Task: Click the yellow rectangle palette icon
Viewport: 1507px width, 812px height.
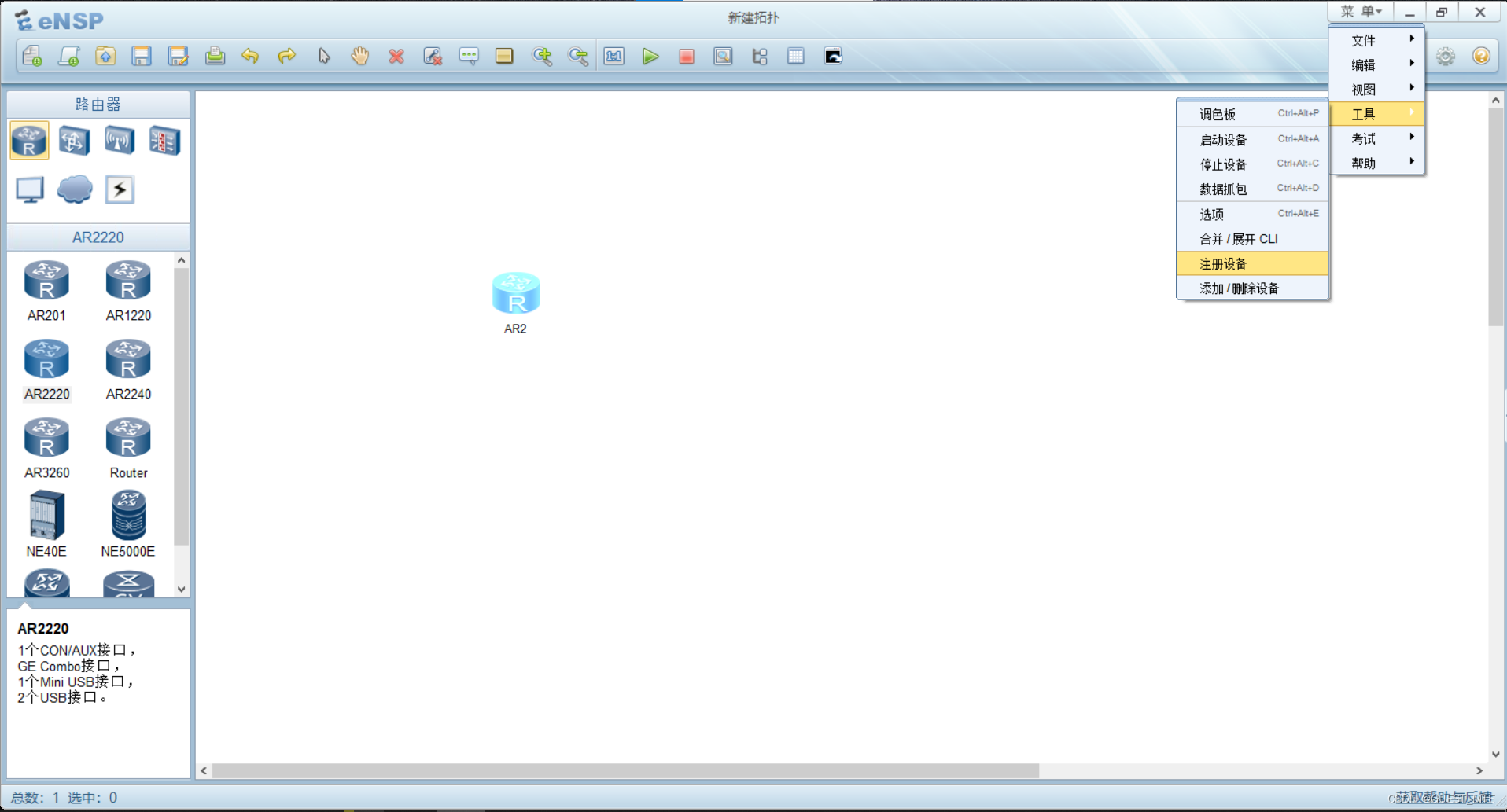Action: [x=504, y=56]
